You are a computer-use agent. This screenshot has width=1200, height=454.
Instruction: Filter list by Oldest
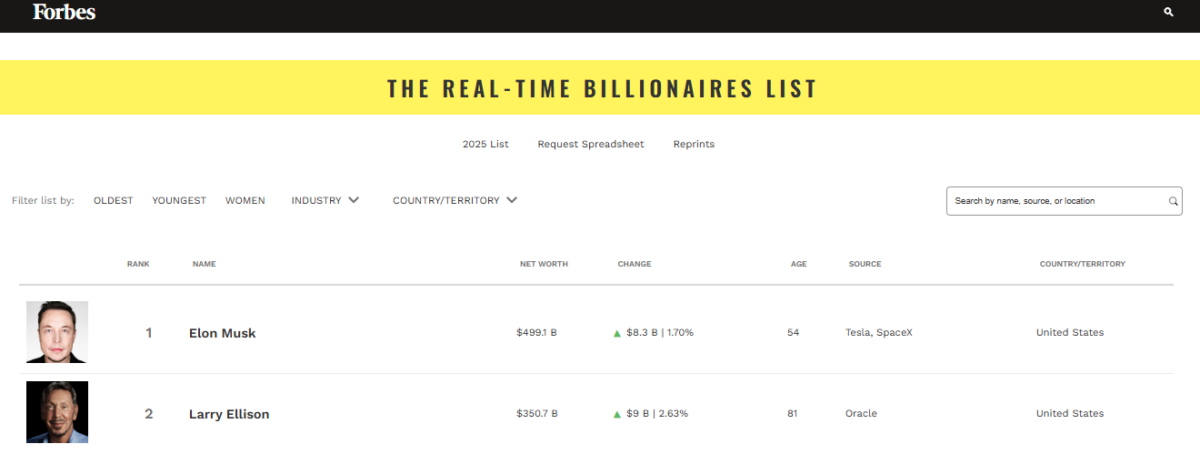tap(113, 200)
